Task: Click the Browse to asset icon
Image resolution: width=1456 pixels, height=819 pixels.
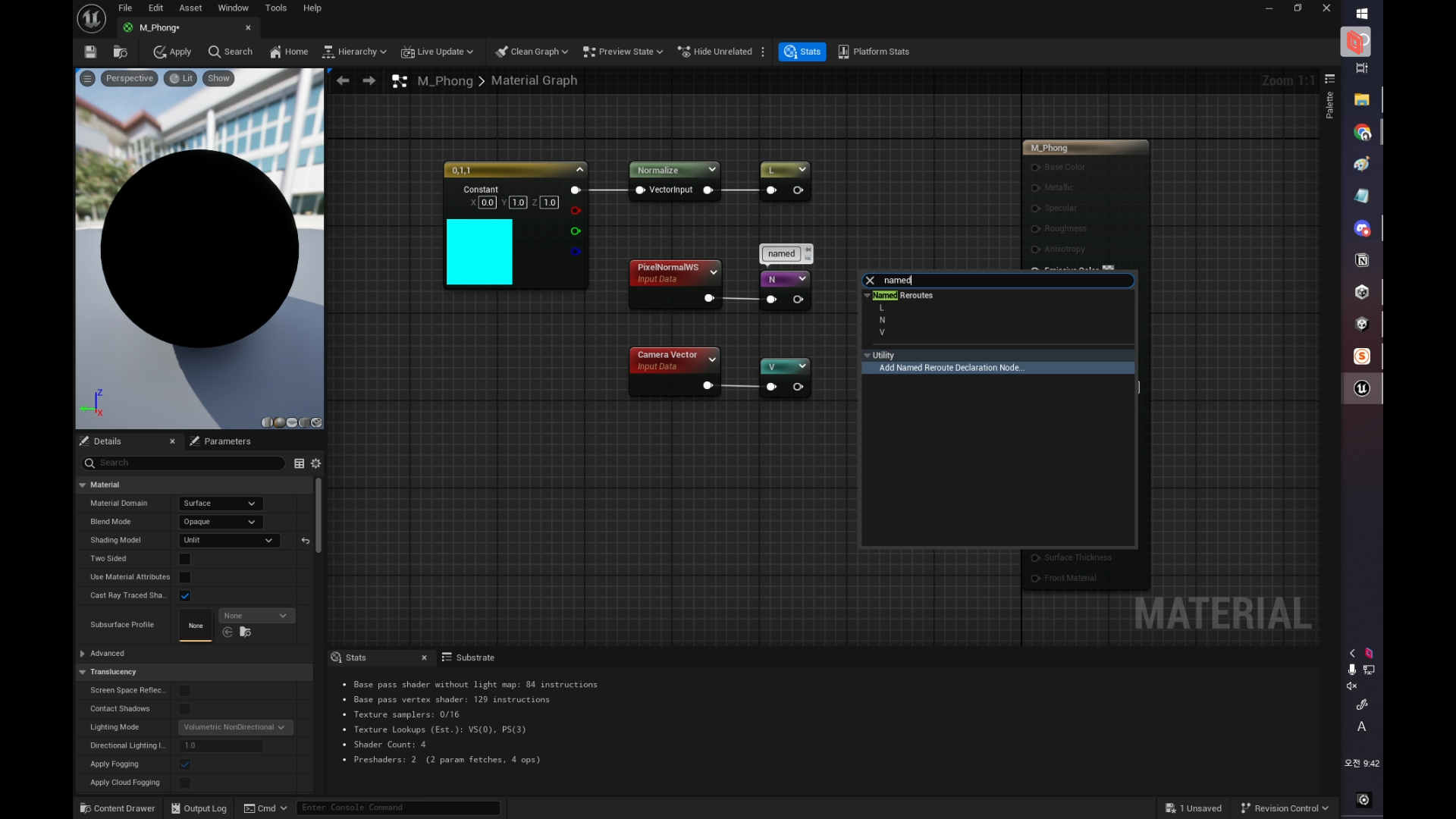Action: (x=120, y=52)
